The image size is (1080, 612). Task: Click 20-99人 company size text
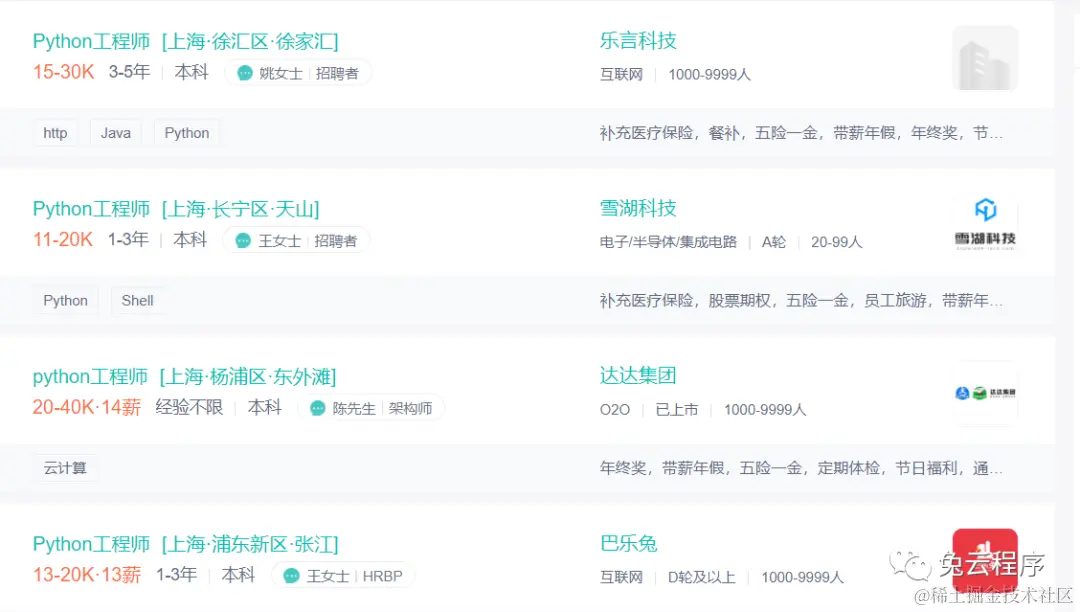click(x=836, y=242)
